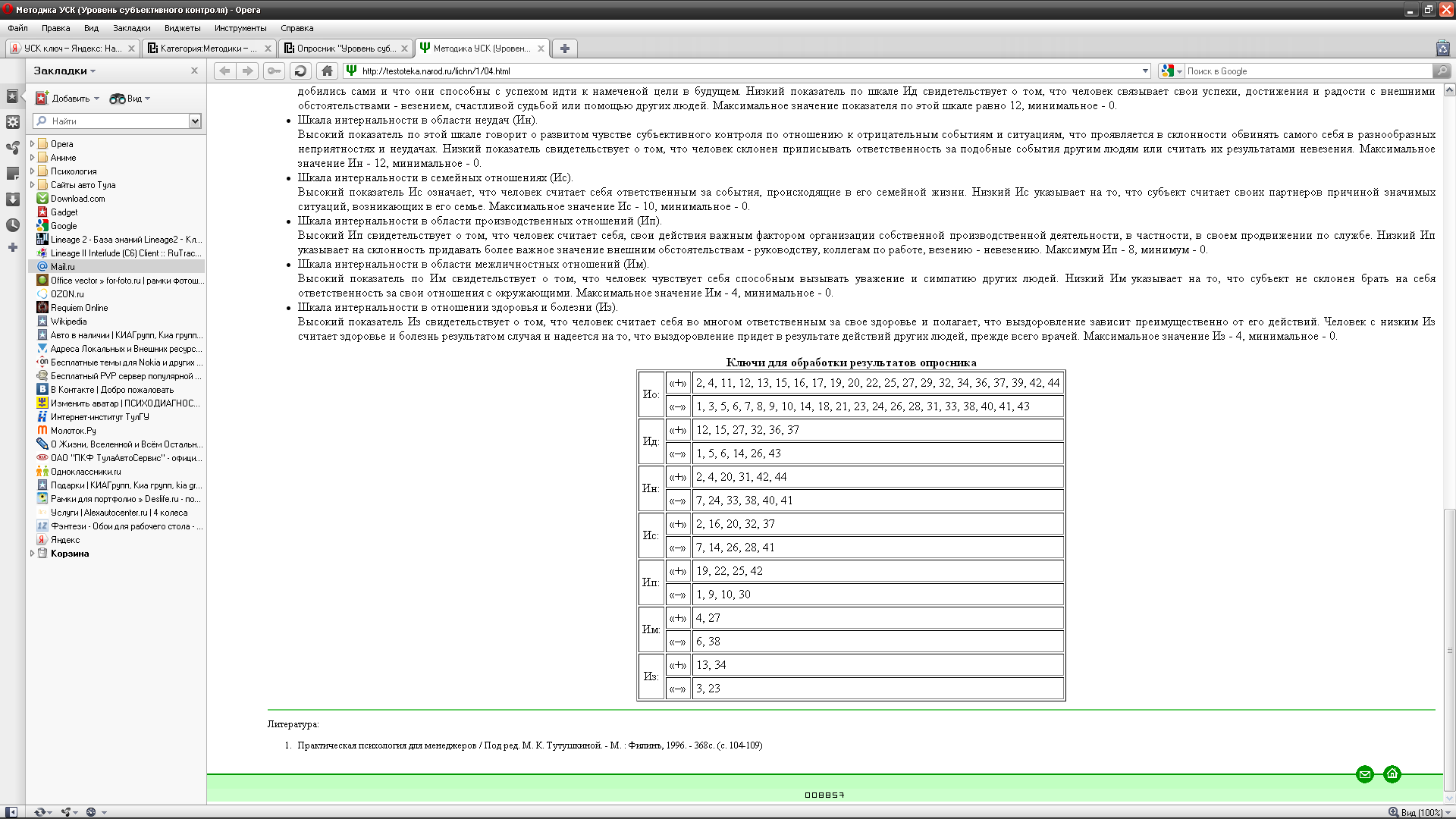The width and height of the screenshot is (1456, 819).
Task: Open the closed tabs trash icon
Action: coord(1442,49)
